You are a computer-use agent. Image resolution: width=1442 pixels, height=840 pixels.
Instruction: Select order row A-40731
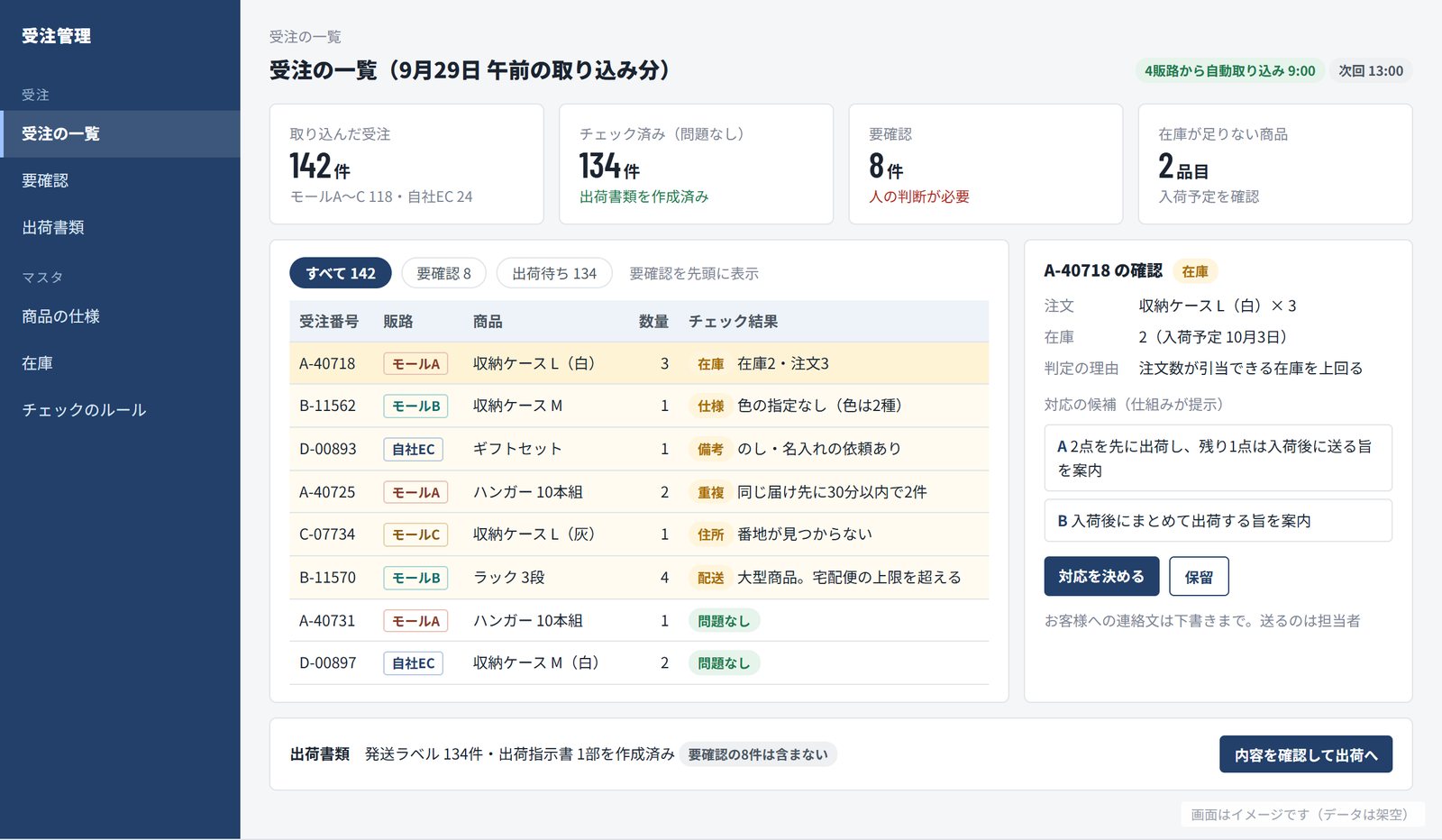(639, 620)
